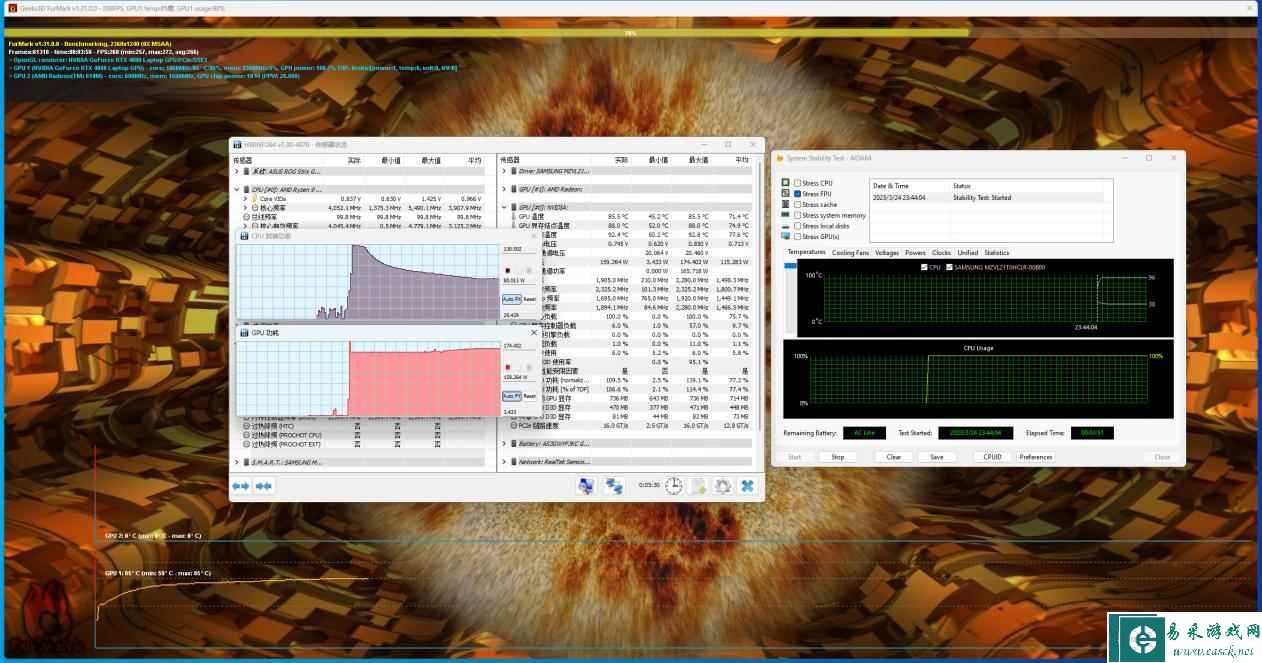The height and width of the screenshot is (663, 1262).
Task: Expand 系统: ASUS ROG Strix node
Action: [x=236, y=171]
